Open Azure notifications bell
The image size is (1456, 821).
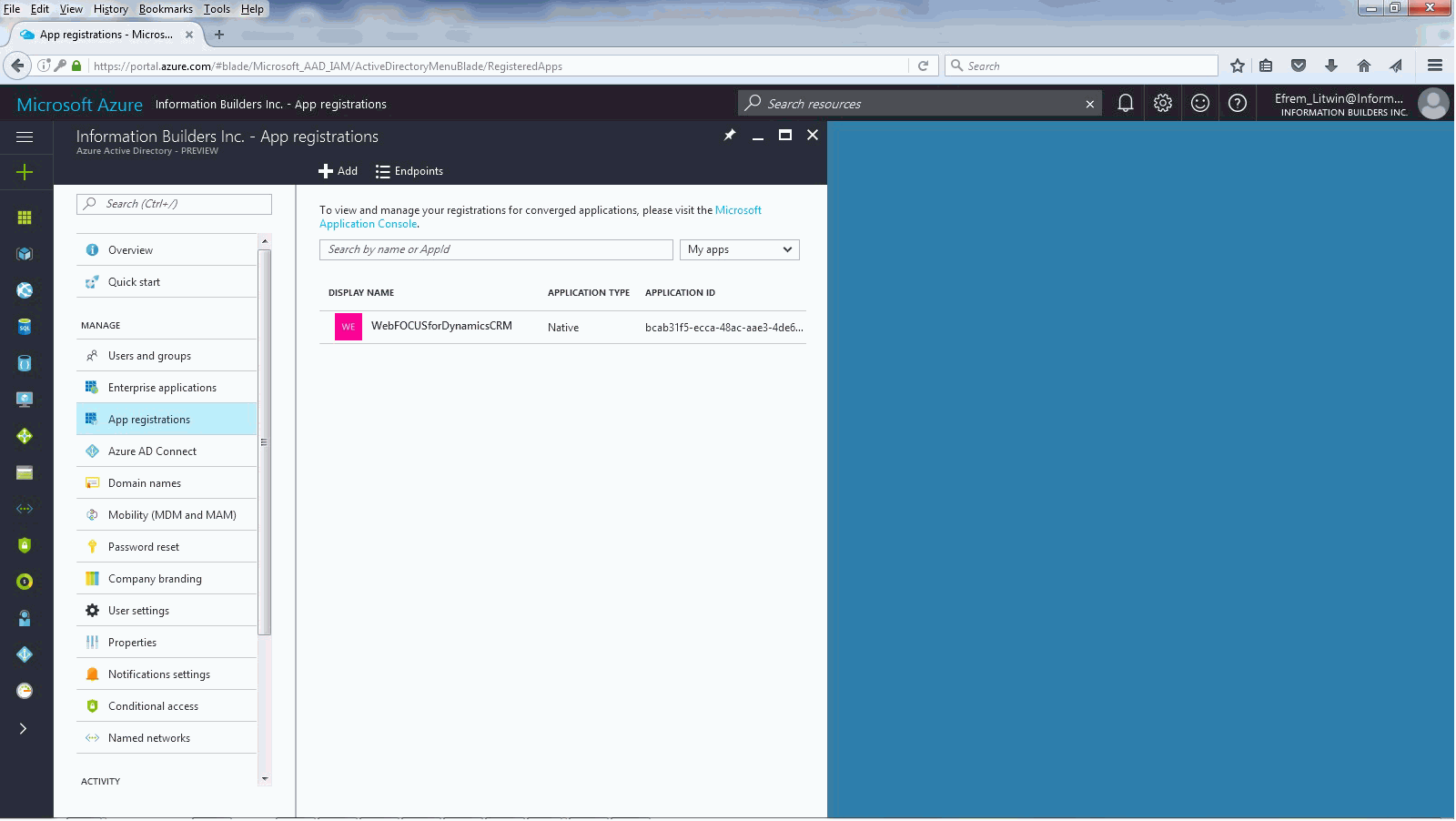[x=1126, y=103]
